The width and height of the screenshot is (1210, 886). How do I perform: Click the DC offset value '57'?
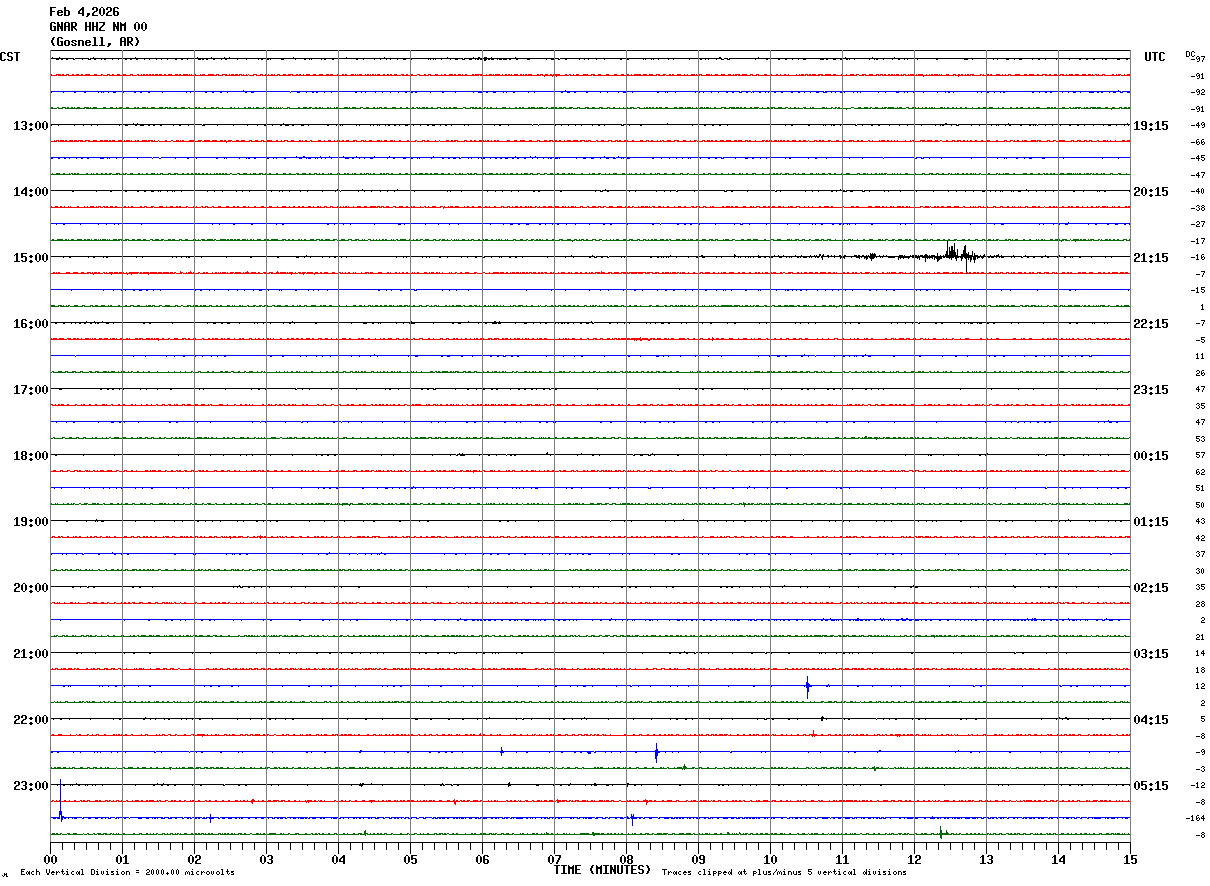tap(1200, 455)
